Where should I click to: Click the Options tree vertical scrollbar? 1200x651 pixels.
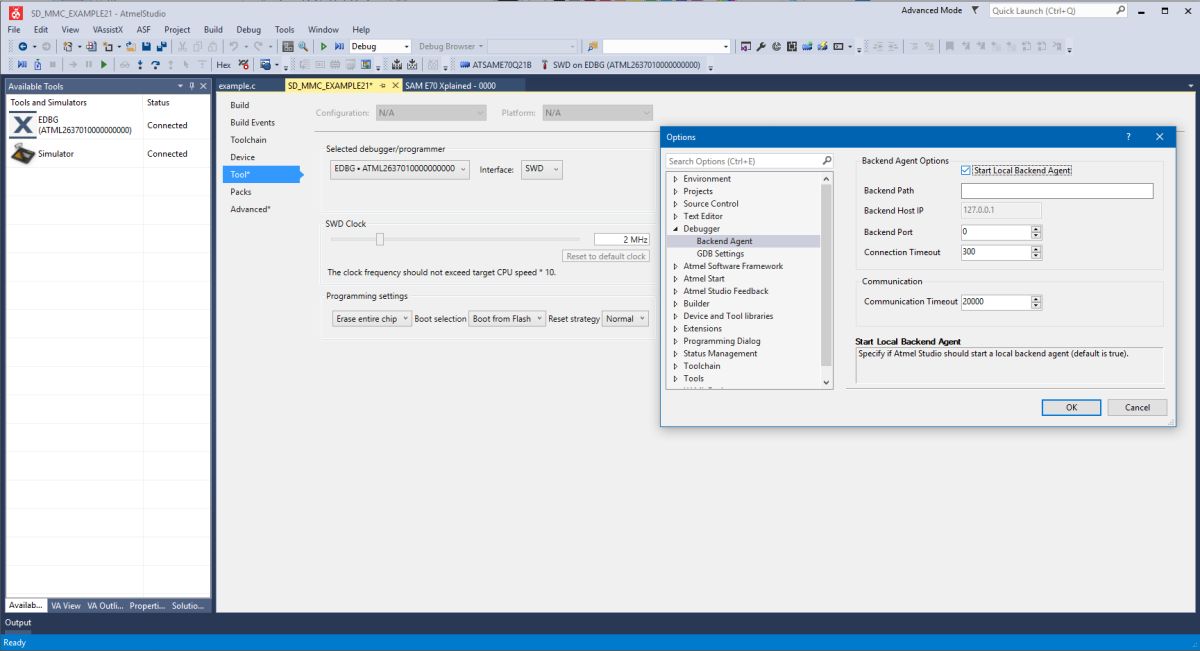(x=826, y=279)
